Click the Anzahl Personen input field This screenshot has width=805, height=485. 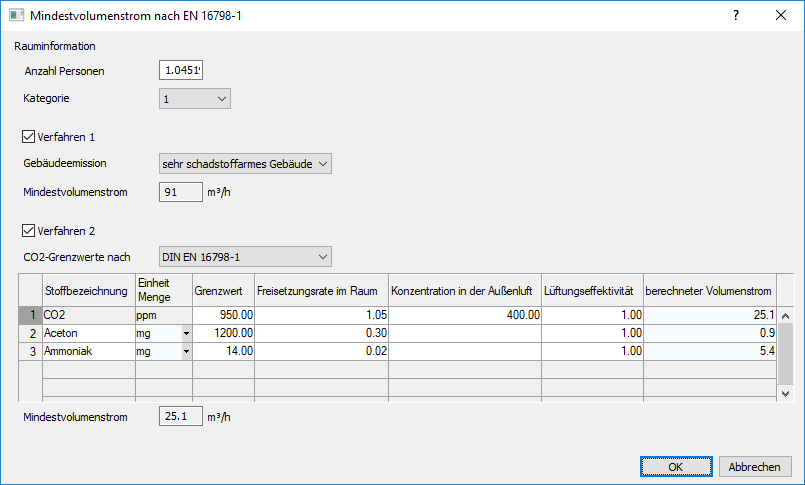point(181,70)
